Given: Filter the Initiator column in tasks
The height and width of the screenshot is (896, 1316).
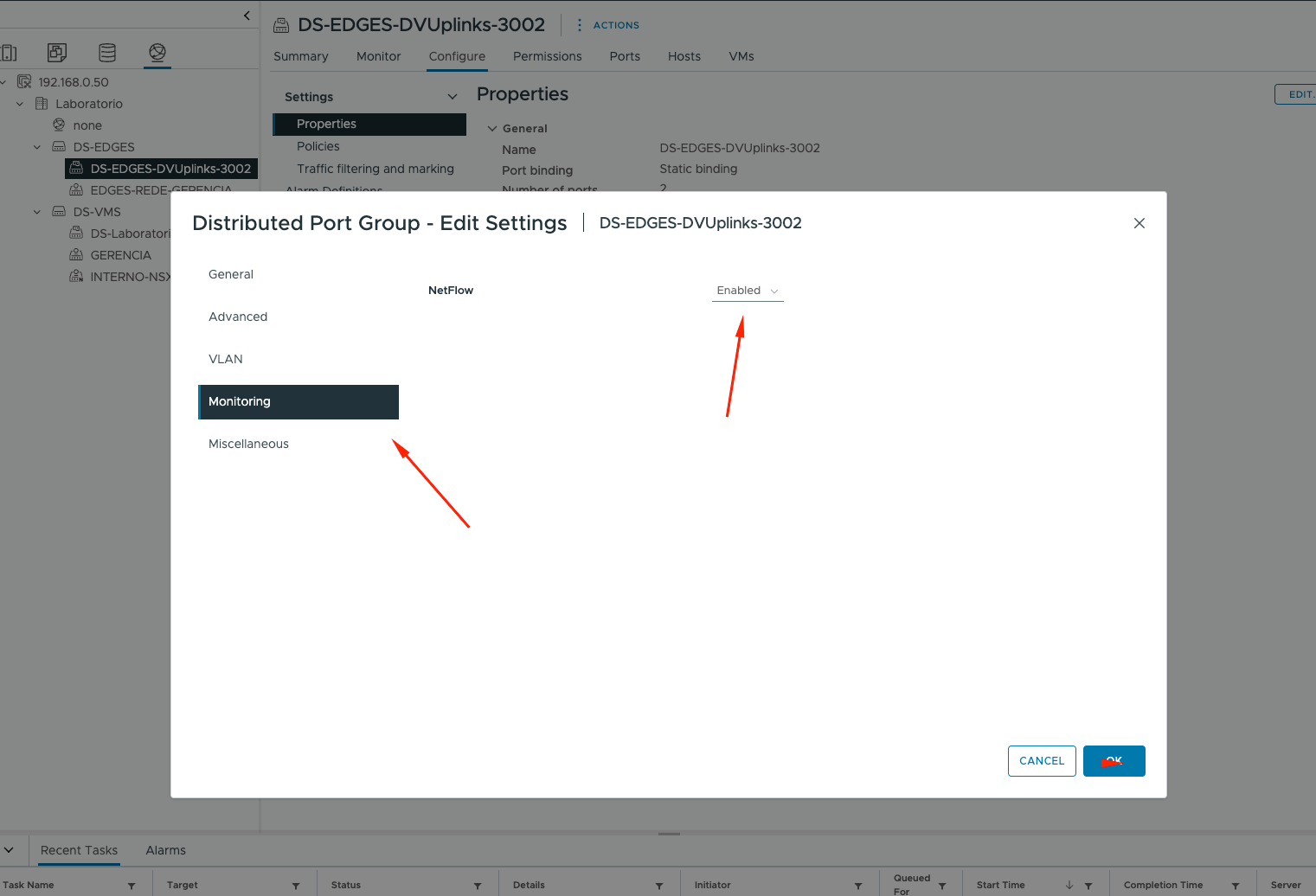Looking at the screenshot, I should point(858,886).
